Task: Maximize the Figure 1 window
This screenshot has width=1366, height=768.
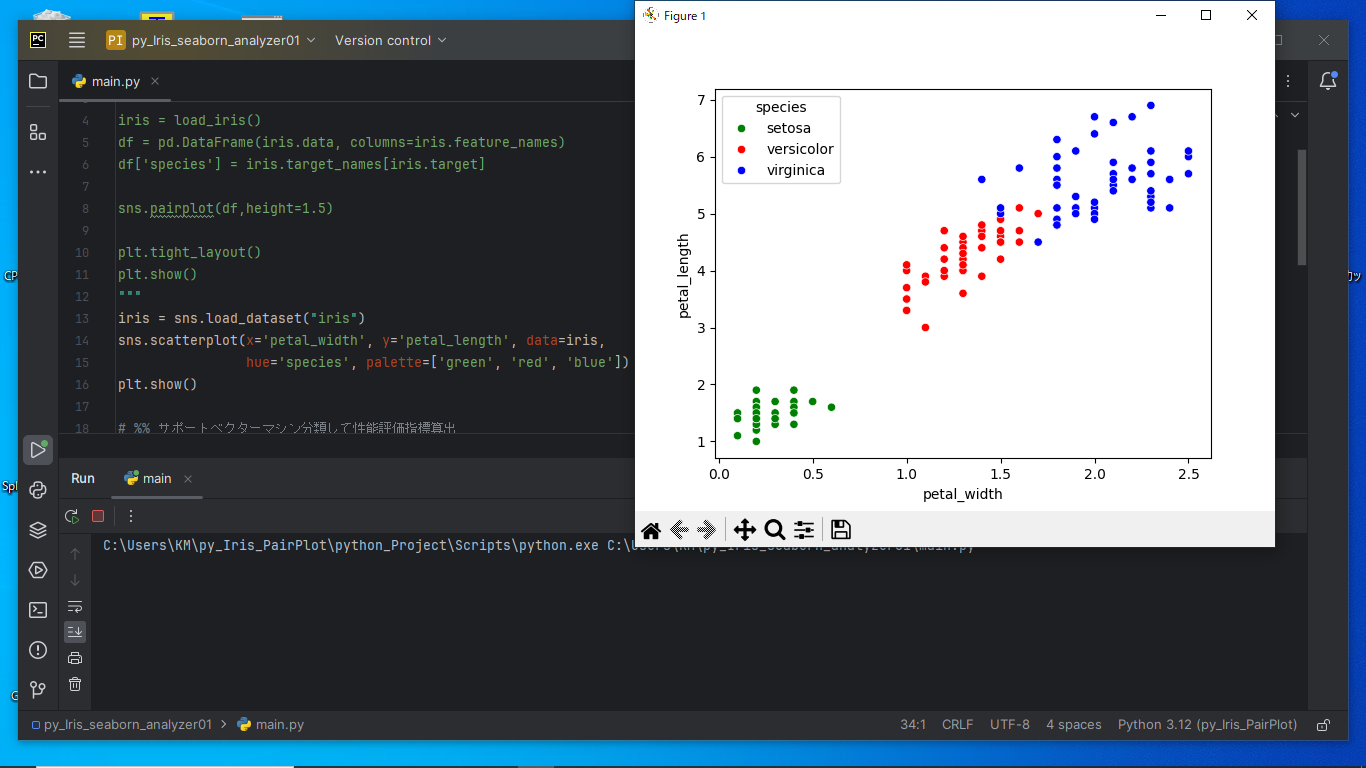Action: click(1206, 15)
